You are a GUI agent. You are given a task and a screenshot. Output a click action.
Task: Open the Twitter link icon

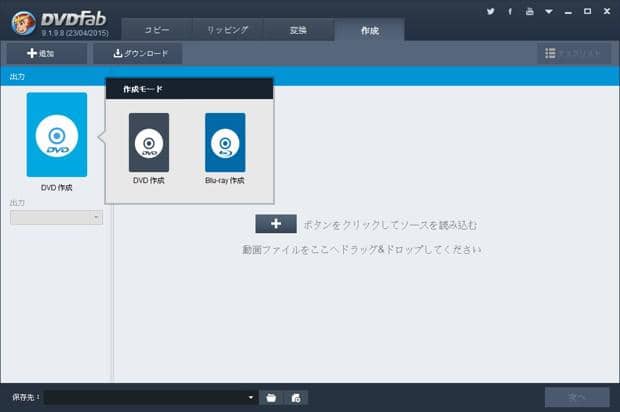pyautogui.click(x=490, y=11)
